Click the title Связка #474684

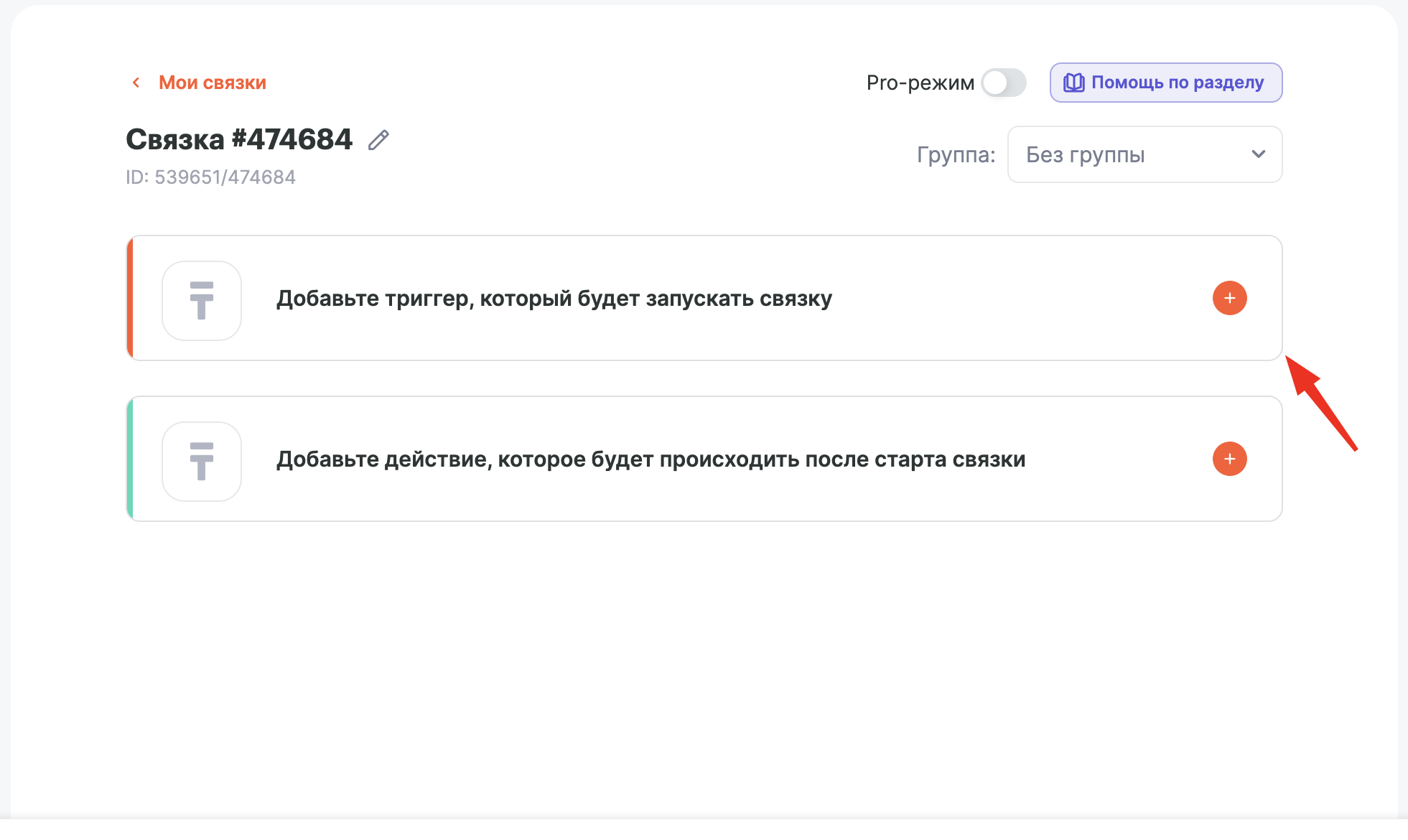tap(239, 139)
